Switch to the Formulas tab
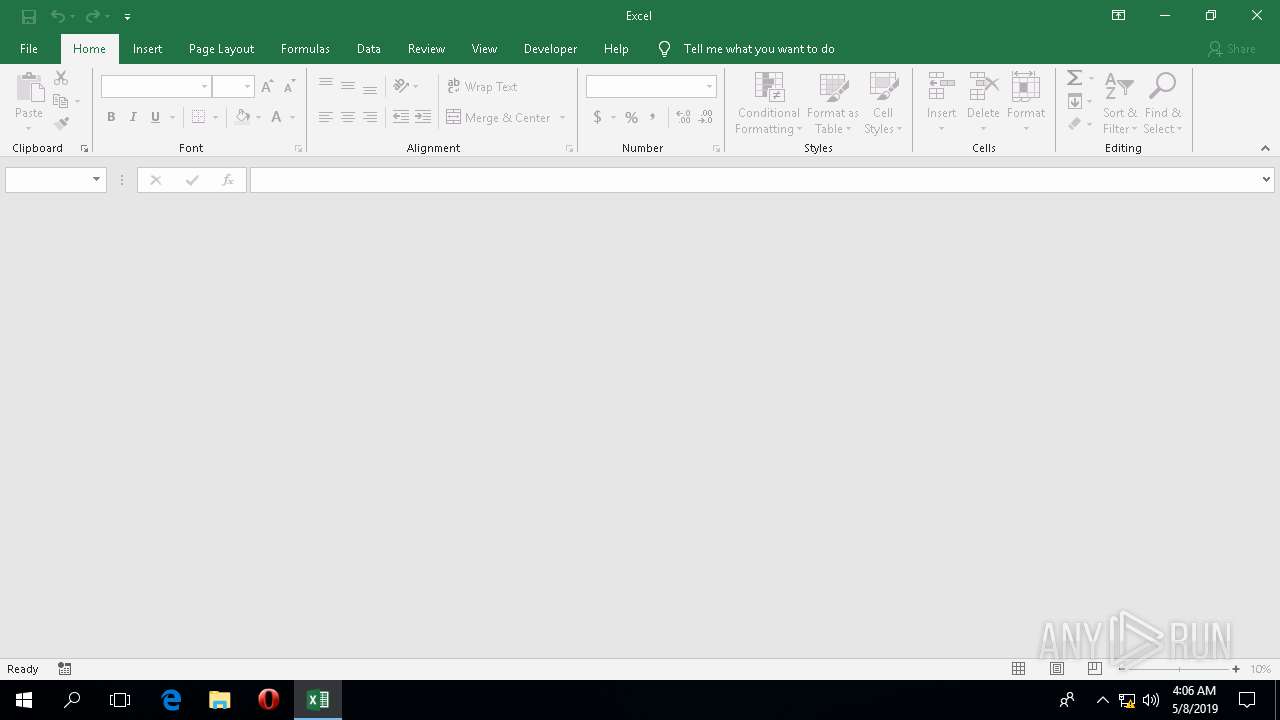This screenshot has height=720, width=1280. pos(305,49)
